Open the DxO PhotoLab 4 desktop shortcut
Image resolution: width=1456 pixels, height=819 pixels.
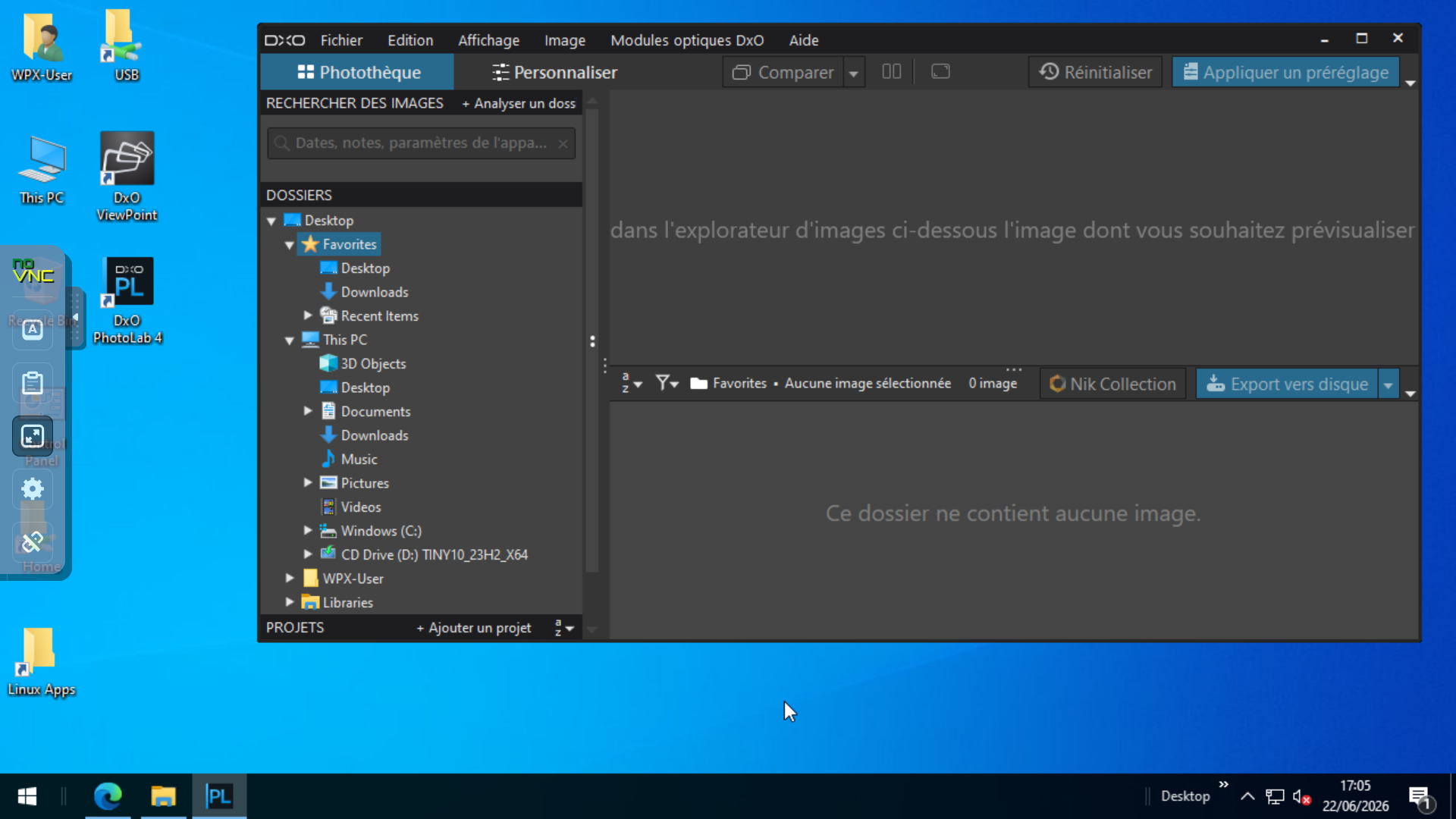tap(127, 301)
